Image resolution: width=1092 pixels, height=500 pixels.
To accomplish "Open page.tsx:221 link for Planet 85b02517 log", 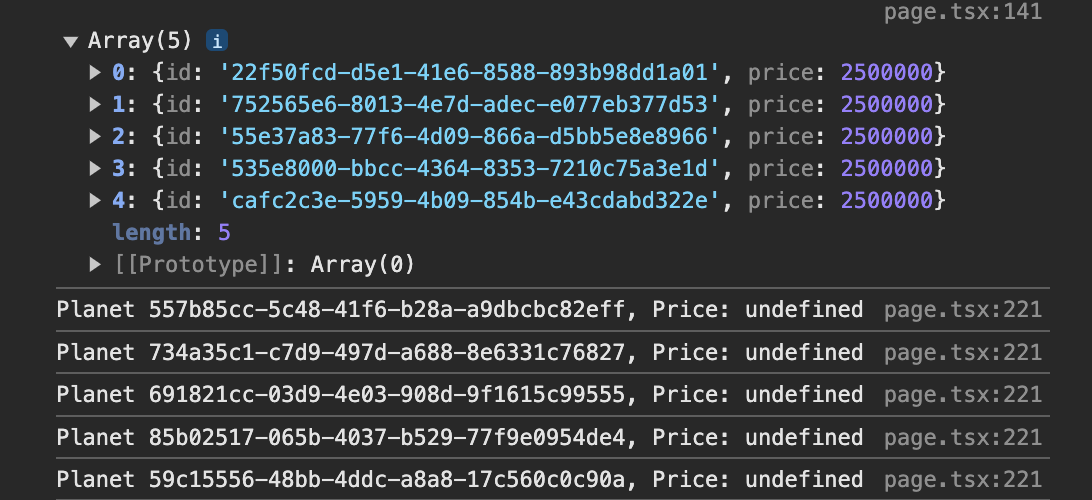I will click(x=962, y=437).
